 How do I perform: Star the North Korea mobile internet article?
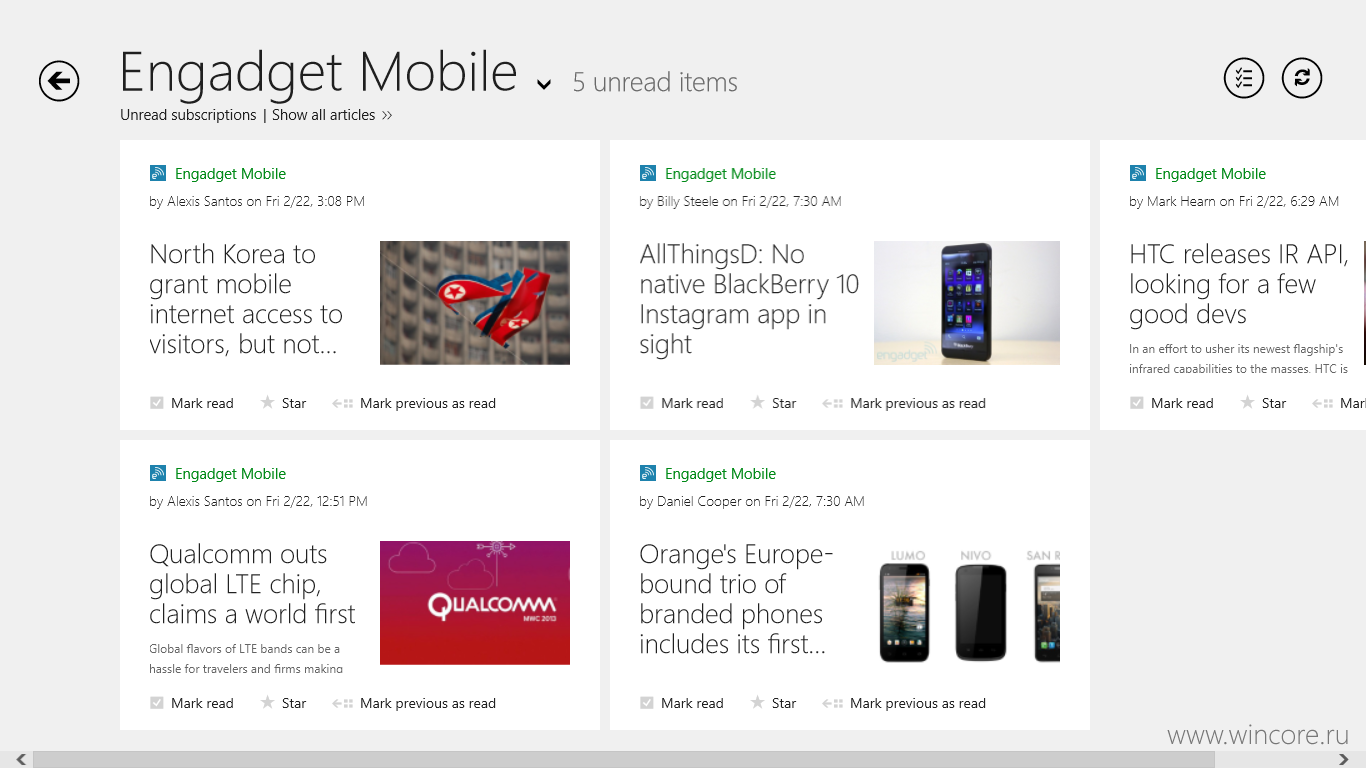click(x=283, y=403)
